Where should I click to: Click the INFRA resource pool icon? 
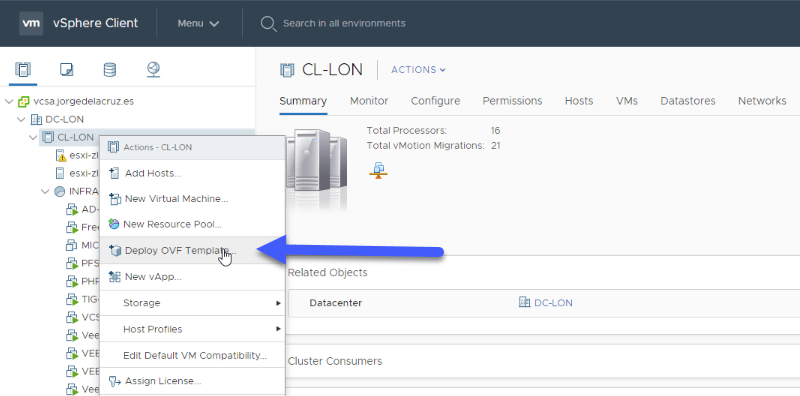(x=60, y=191)
